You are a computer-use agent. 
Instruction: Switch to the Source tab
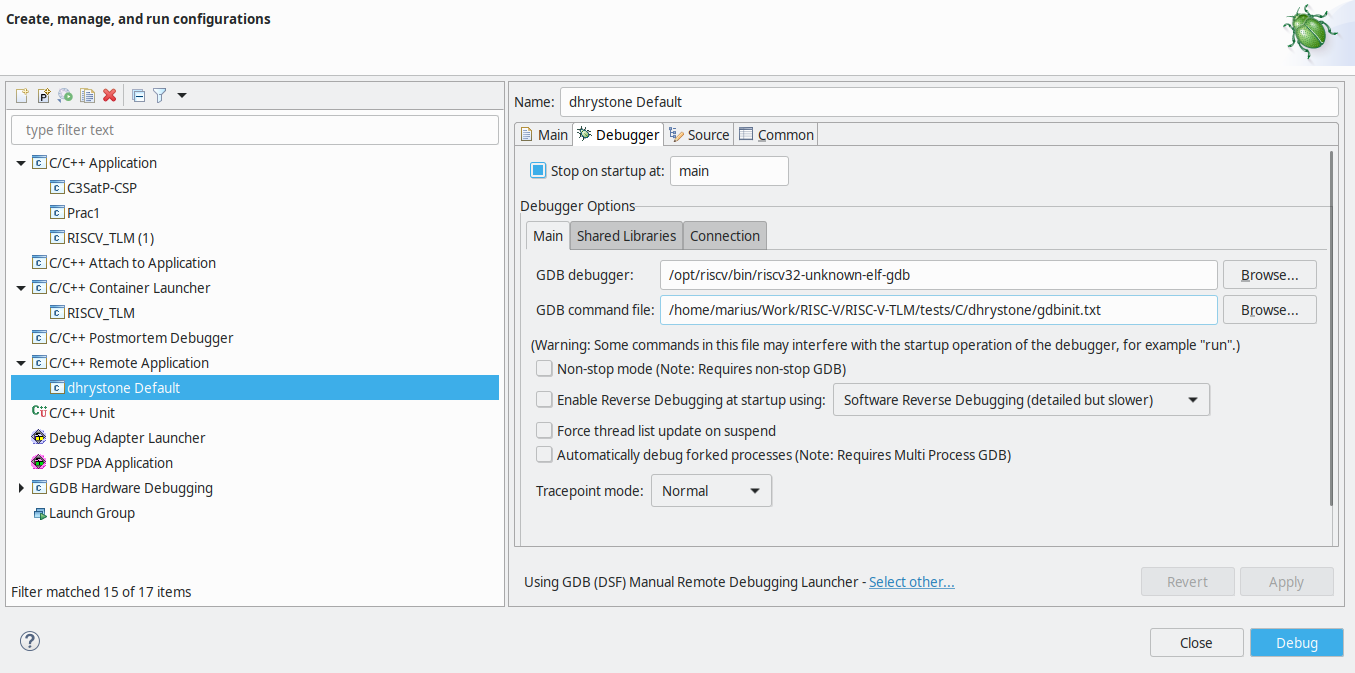pos(699,134)
